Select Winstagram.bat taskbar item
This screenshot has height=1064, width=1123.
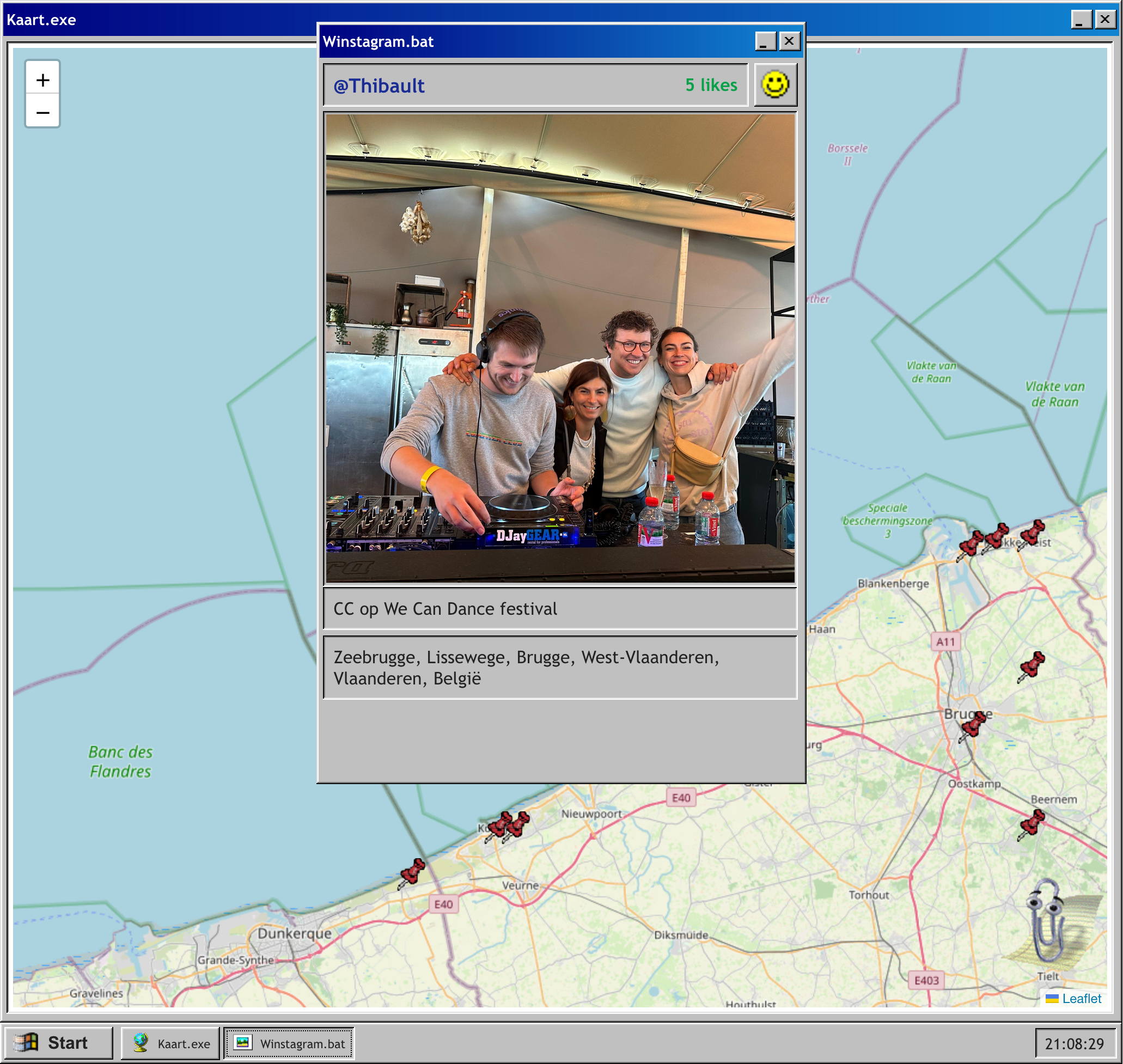point(289,1043)
